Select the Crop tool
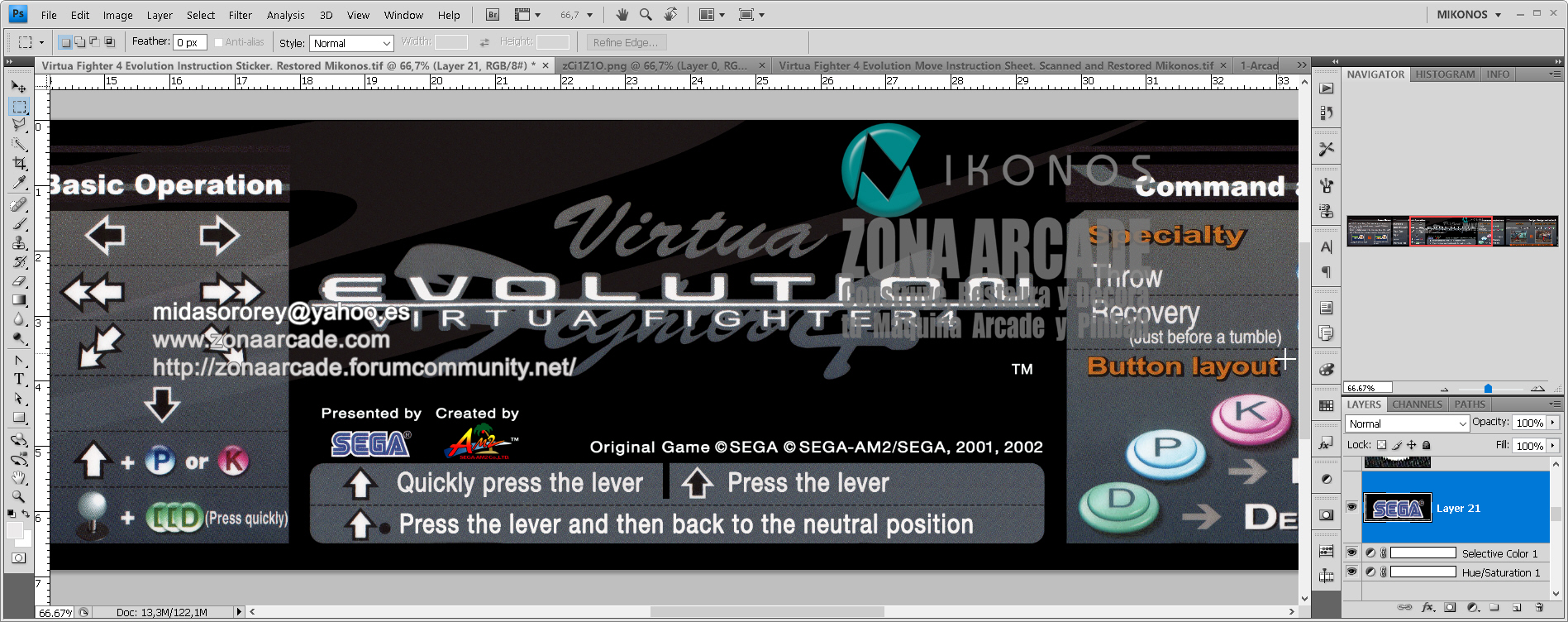Viewport: 1568px width, 622px height. (19, 164)
